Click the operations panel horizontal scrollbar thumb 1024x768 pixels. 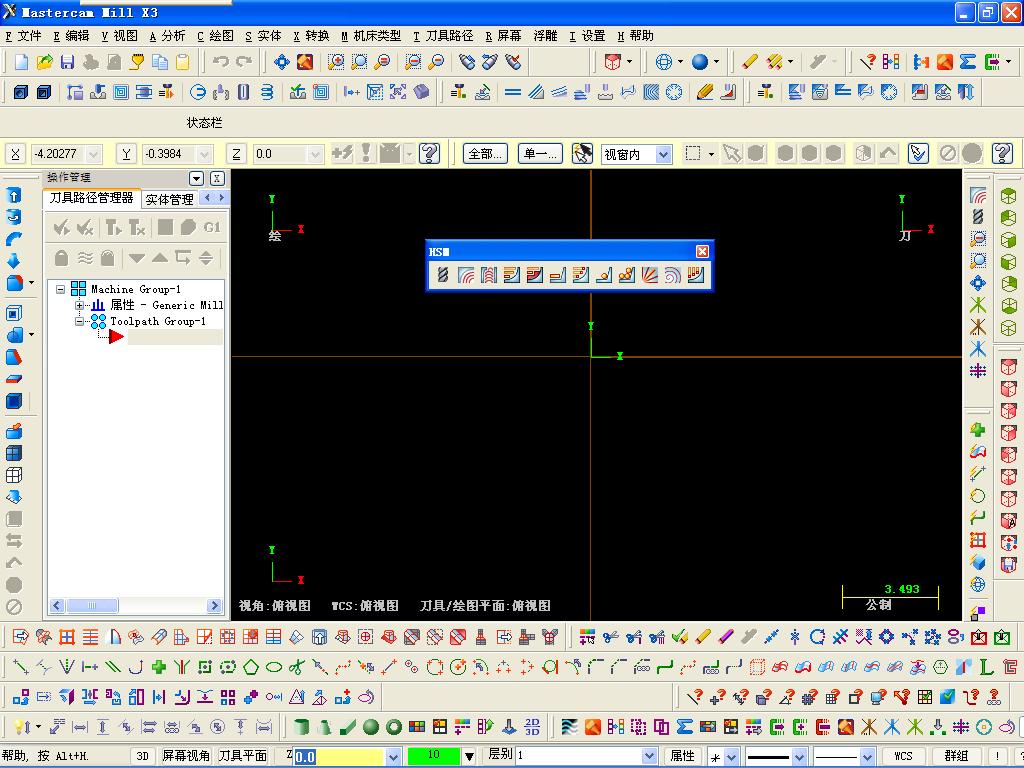pyautogui.click(x=92, y=606)
